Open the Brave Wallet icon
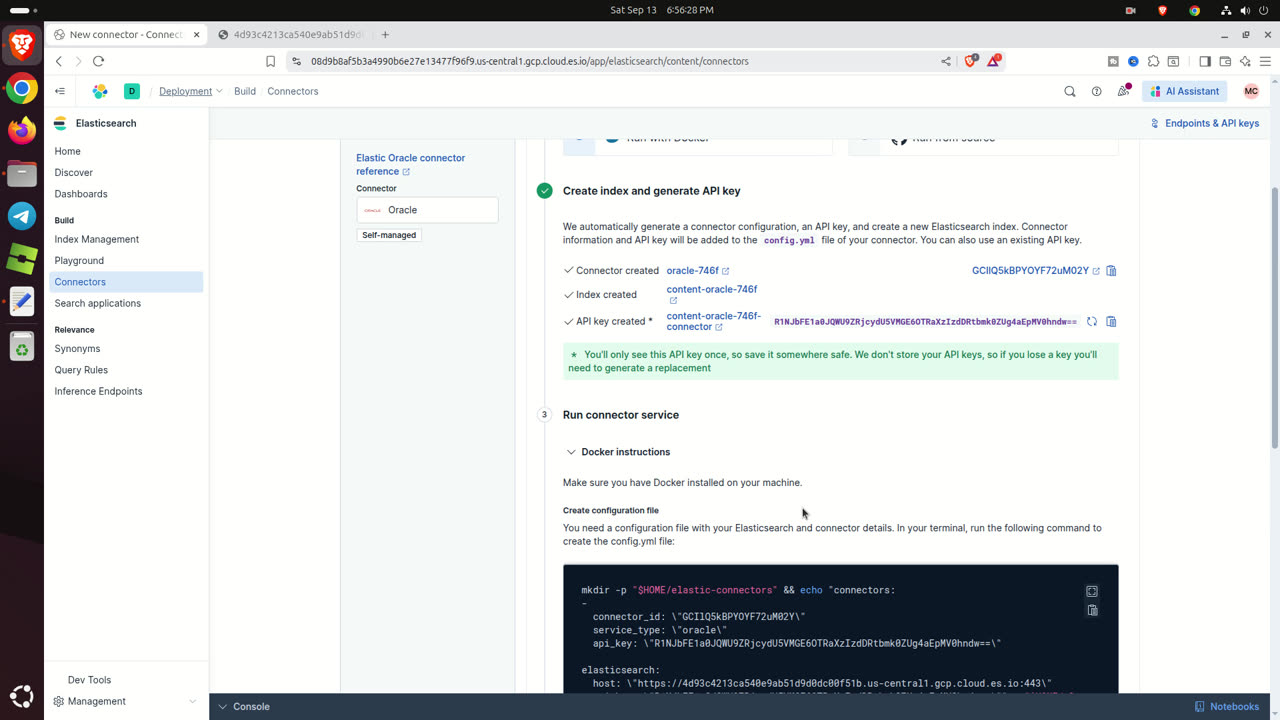This screenshot has width=1280, height=720. [x=1225, y=61]
